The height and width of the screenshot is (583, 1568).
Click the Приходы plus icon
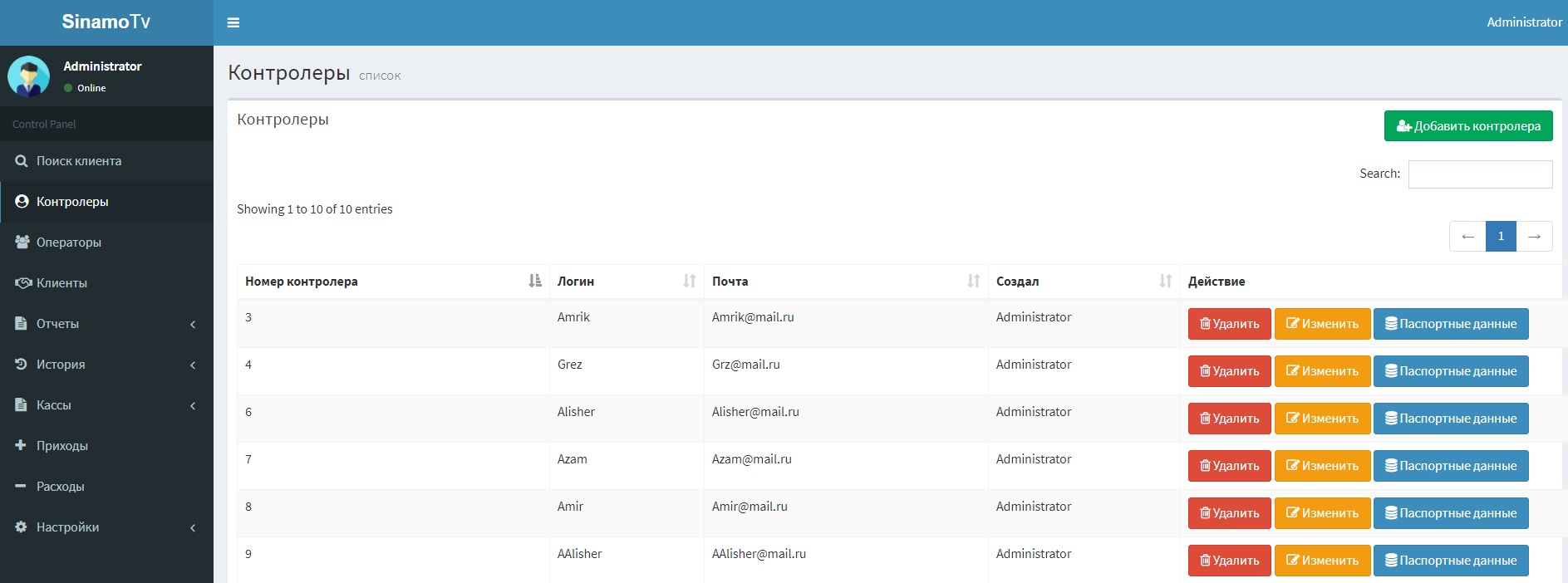coord(21,445)
